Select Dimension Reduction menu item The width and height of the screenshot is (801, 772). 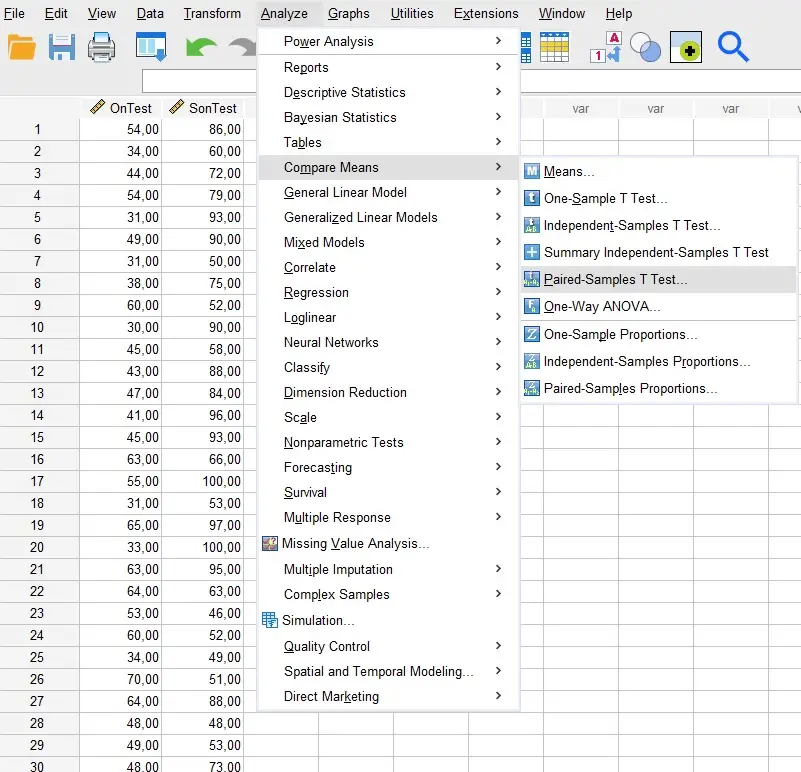389,392
